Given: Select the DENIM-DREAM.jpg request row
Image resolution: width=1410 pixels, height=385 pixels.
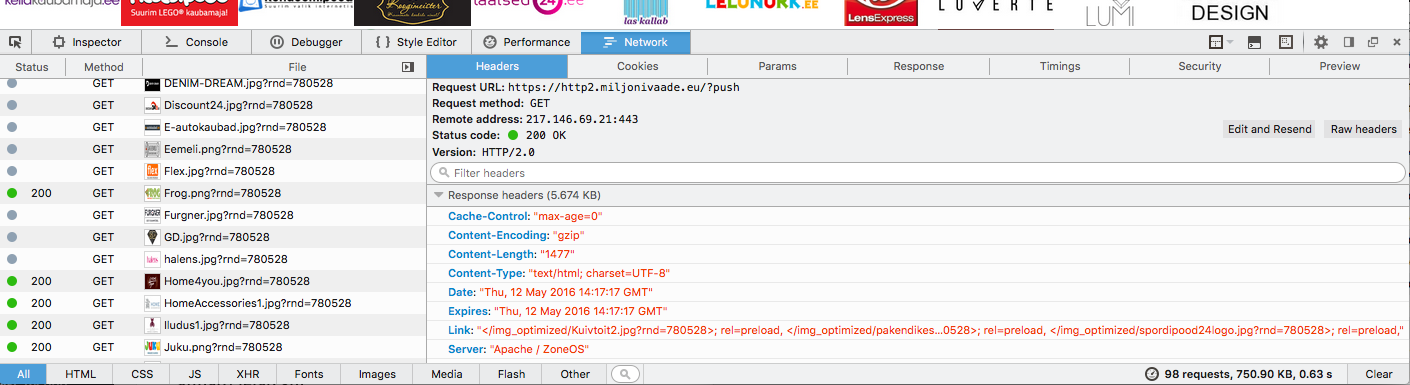Looking at the screenshot, I should pos(213,84).
